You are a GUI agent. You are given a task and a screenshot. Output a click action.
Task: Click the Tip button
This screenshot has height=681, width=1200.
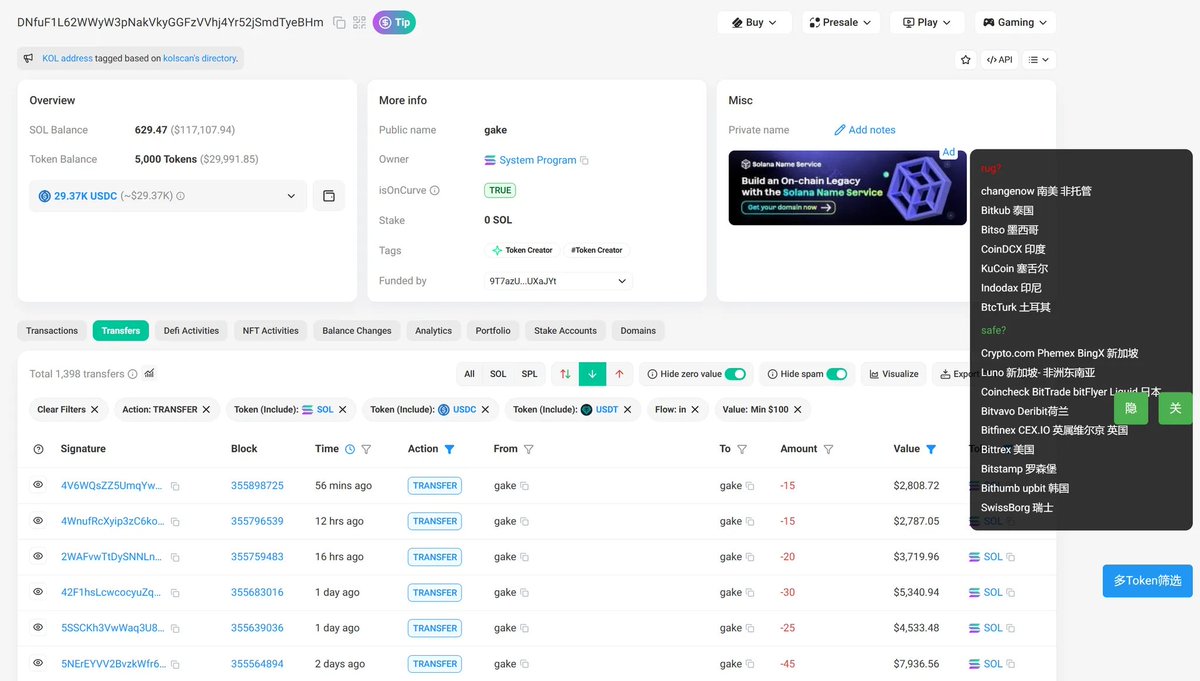(x=394, y=22)
